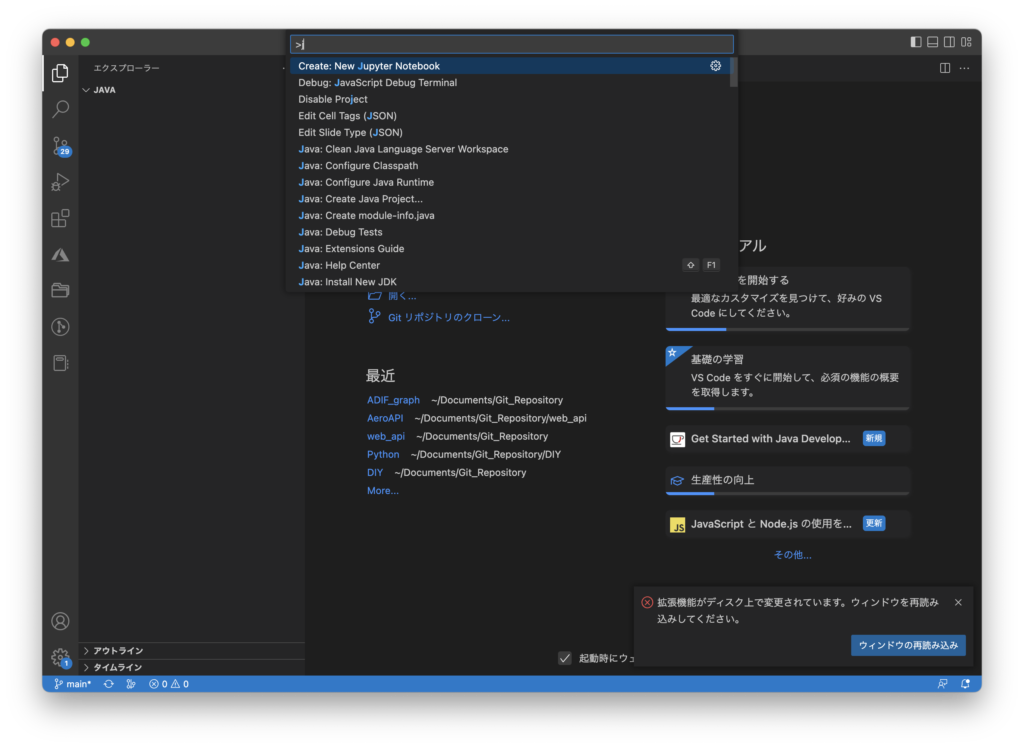The image size is (1024, 748).
Task: Open the ADIF_graph recent project link
Action: click(393, 400)
